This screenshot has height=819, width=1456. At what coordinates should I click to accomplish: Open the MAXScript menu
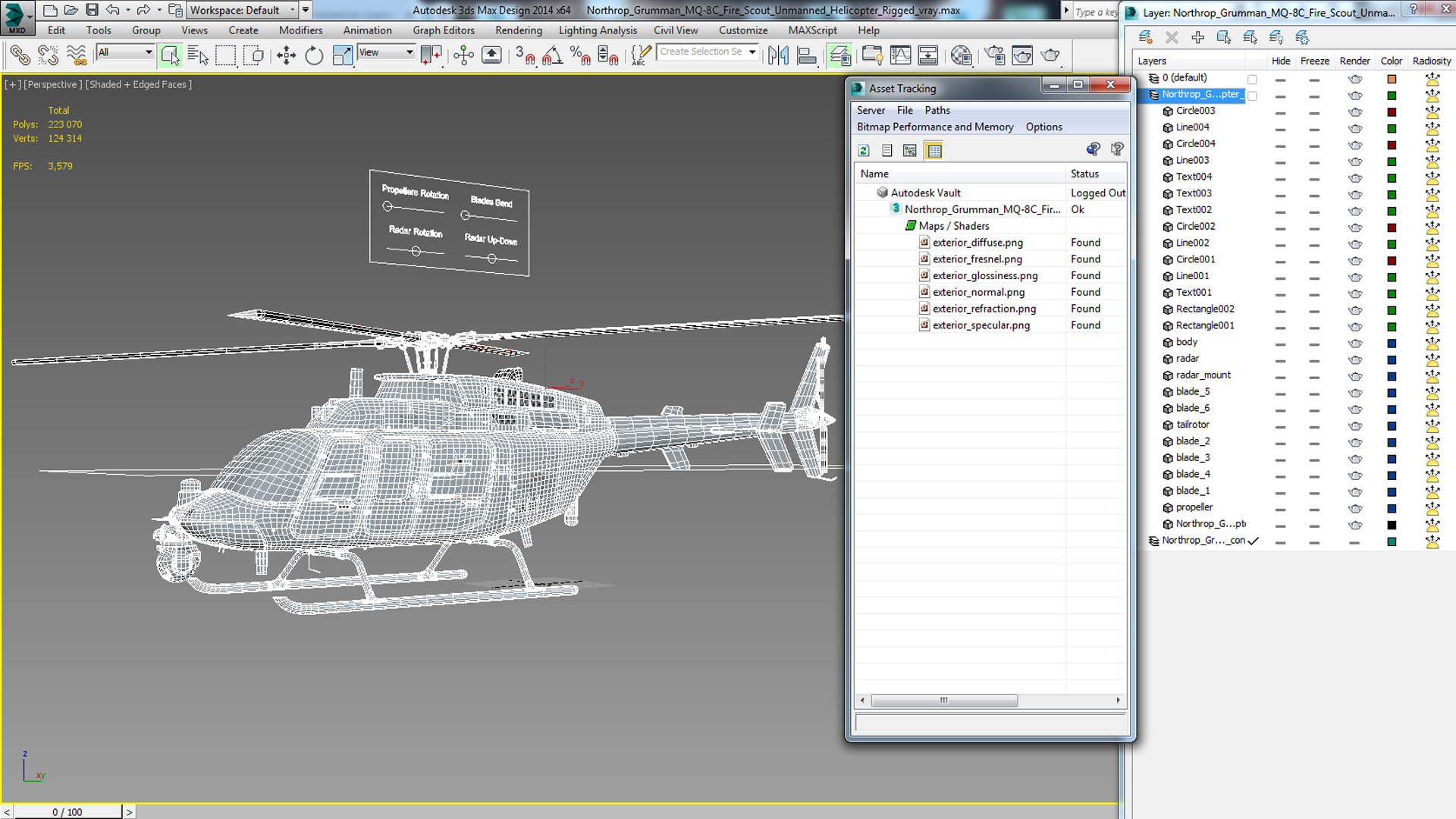(x=812, y=30)
